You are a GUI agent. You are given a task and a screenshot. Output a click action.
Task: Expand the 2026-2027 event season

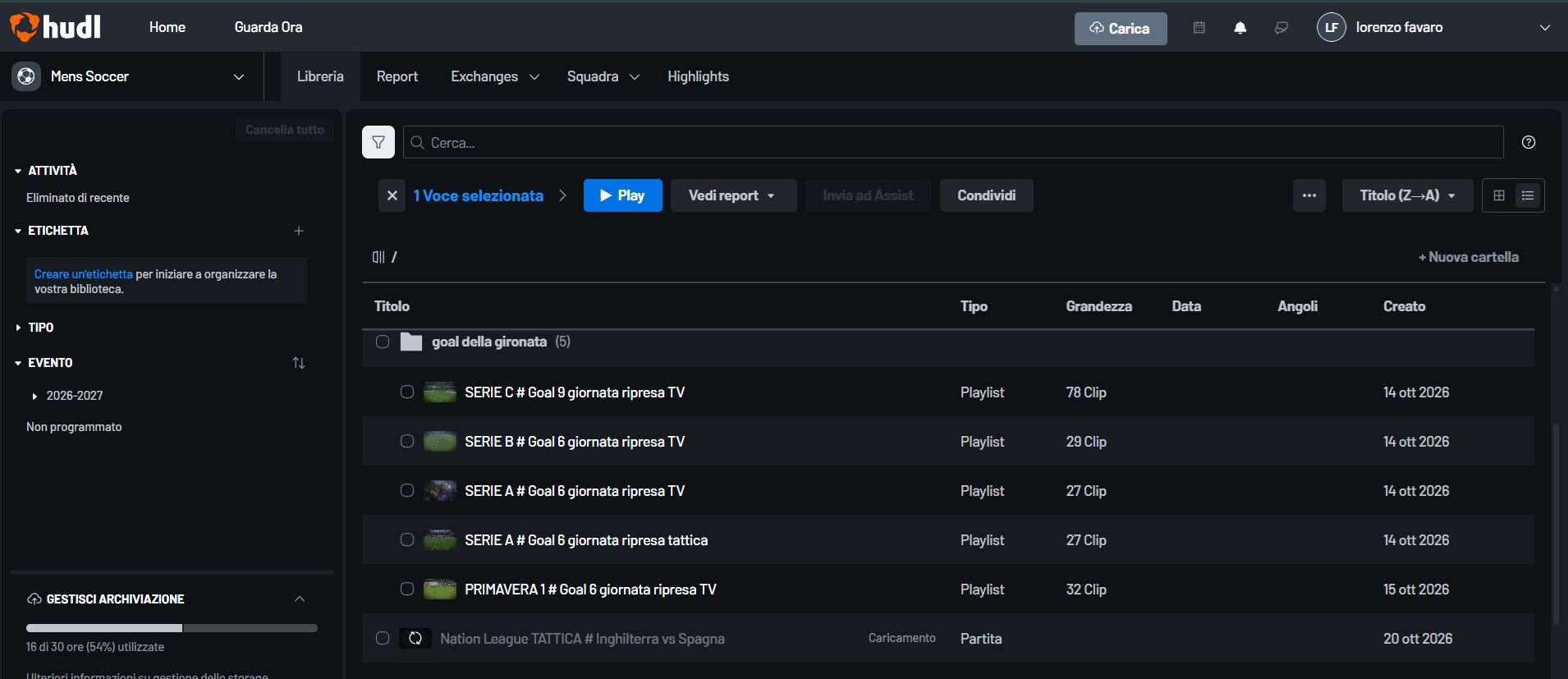pyautogui.click(x=34, y=397)
